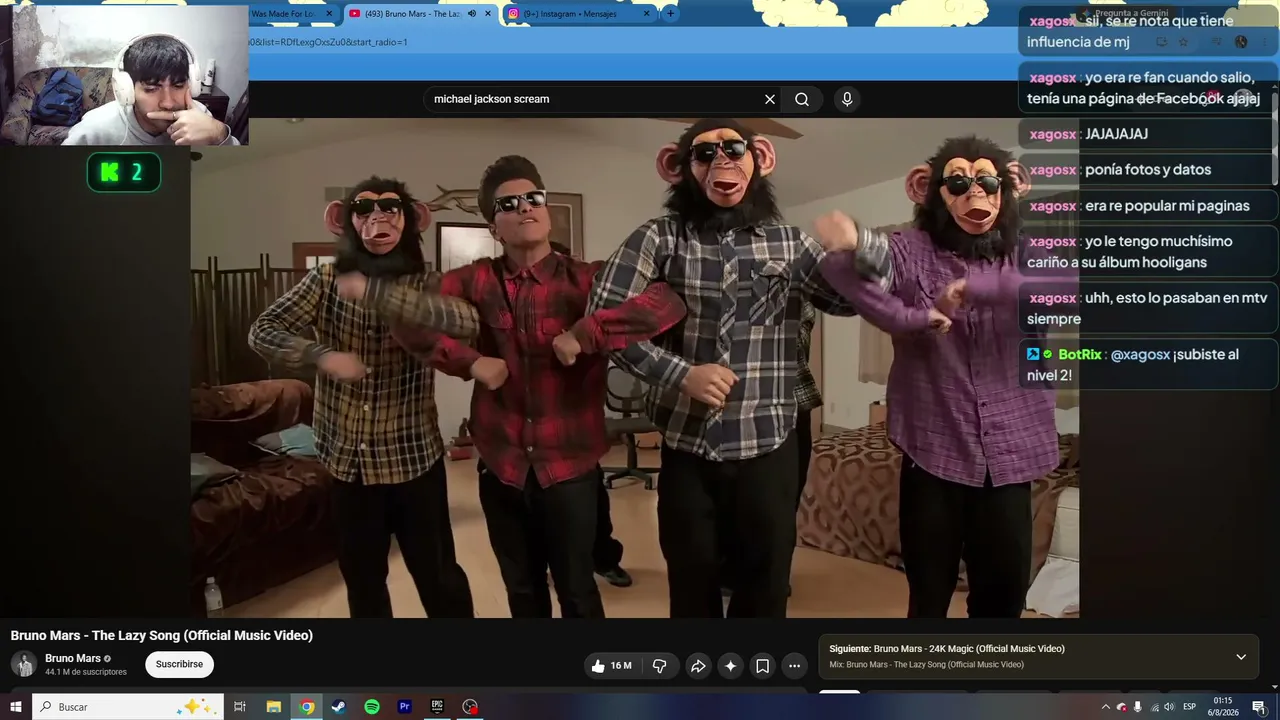
Task: Open the Bruno Mars channel name link
Action: 73,659
